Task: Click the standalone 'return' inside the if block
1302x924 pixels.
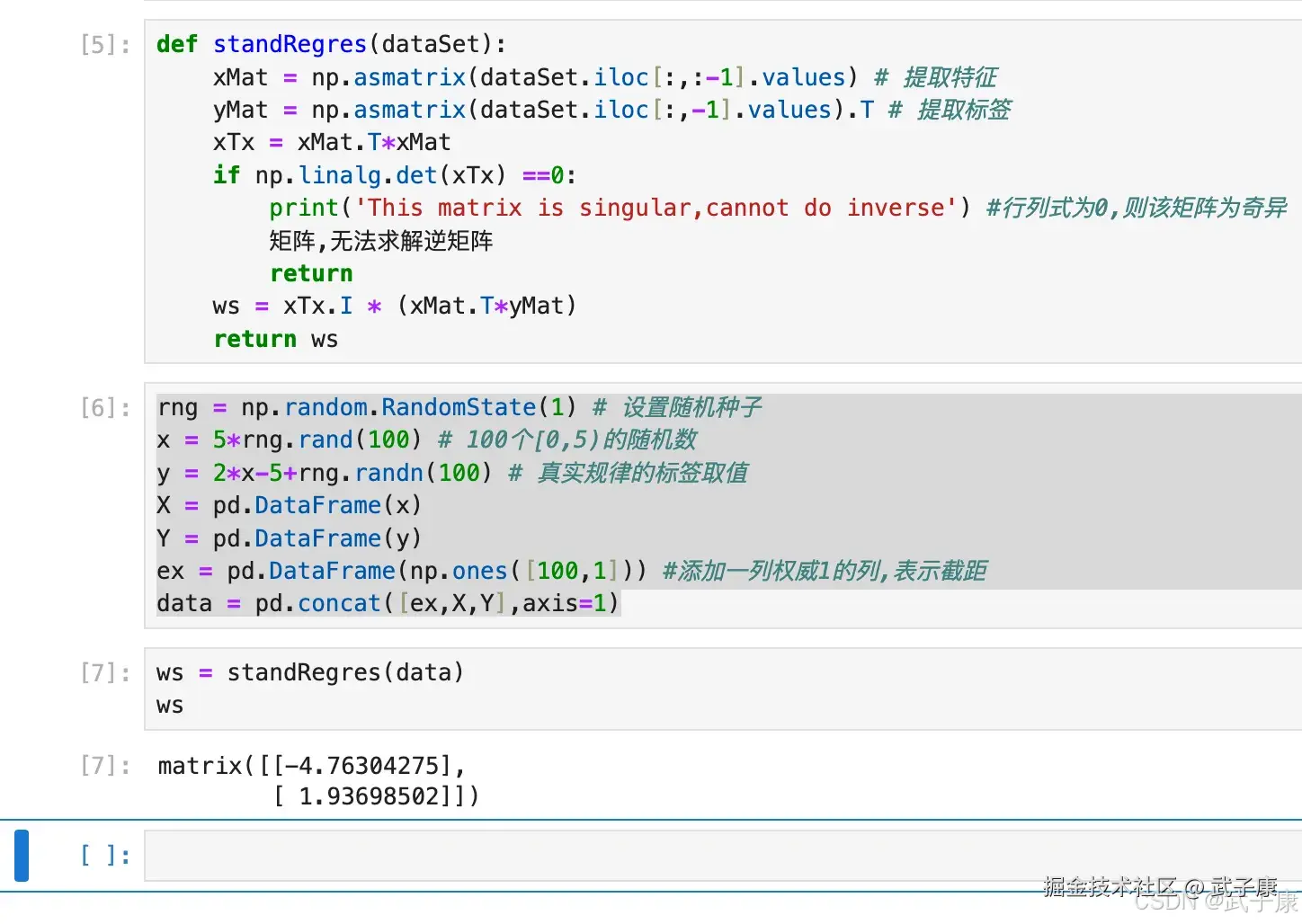Action: click(311, 273)
